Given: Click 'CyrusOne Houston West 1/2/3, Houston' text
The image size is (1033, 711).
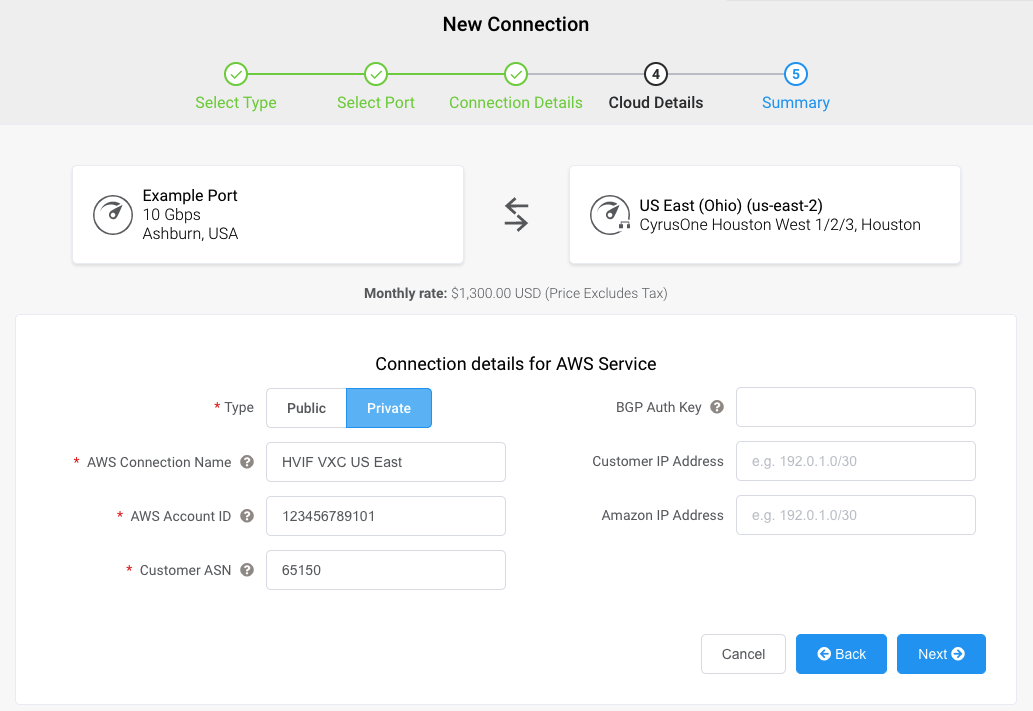Looking at the screenshot, I should pos(780,225).
